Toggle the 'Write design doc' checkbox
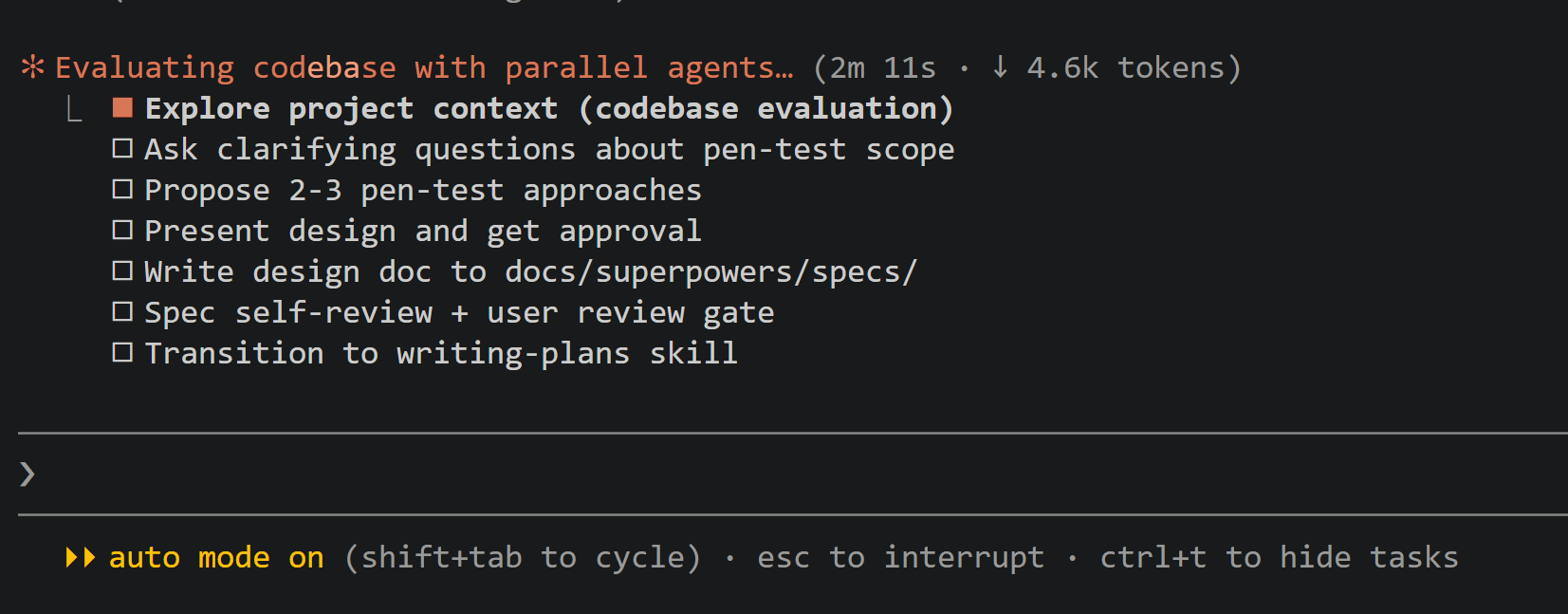This screenshot has height=614, width=1568. point(122,271)
